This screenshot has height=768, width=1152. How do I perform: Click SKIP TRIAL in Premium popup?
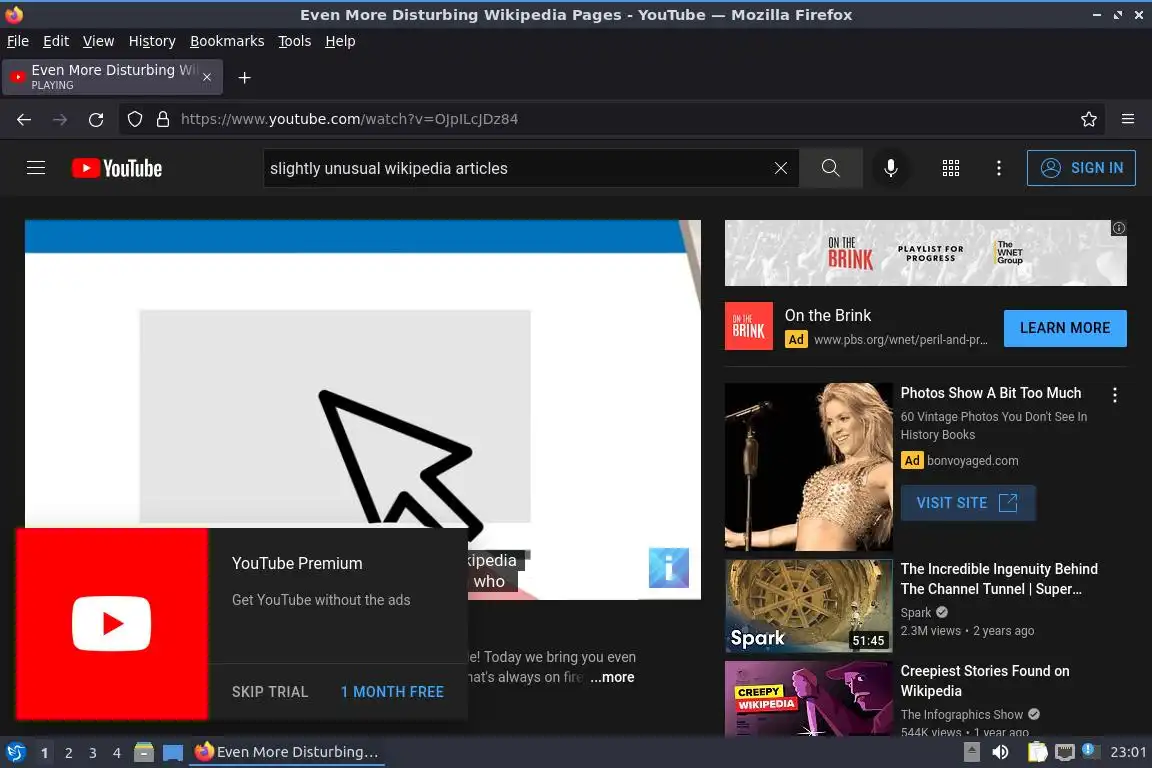[270, 692]
